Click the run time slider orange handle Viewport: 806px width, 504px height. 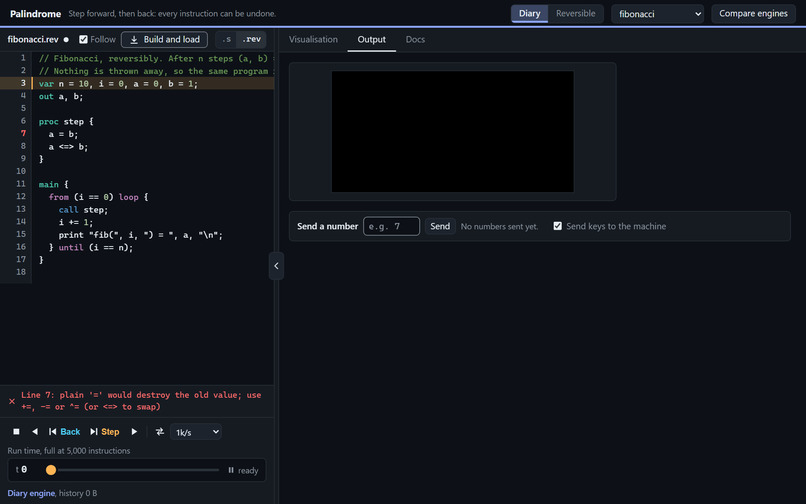coord(51,470)
